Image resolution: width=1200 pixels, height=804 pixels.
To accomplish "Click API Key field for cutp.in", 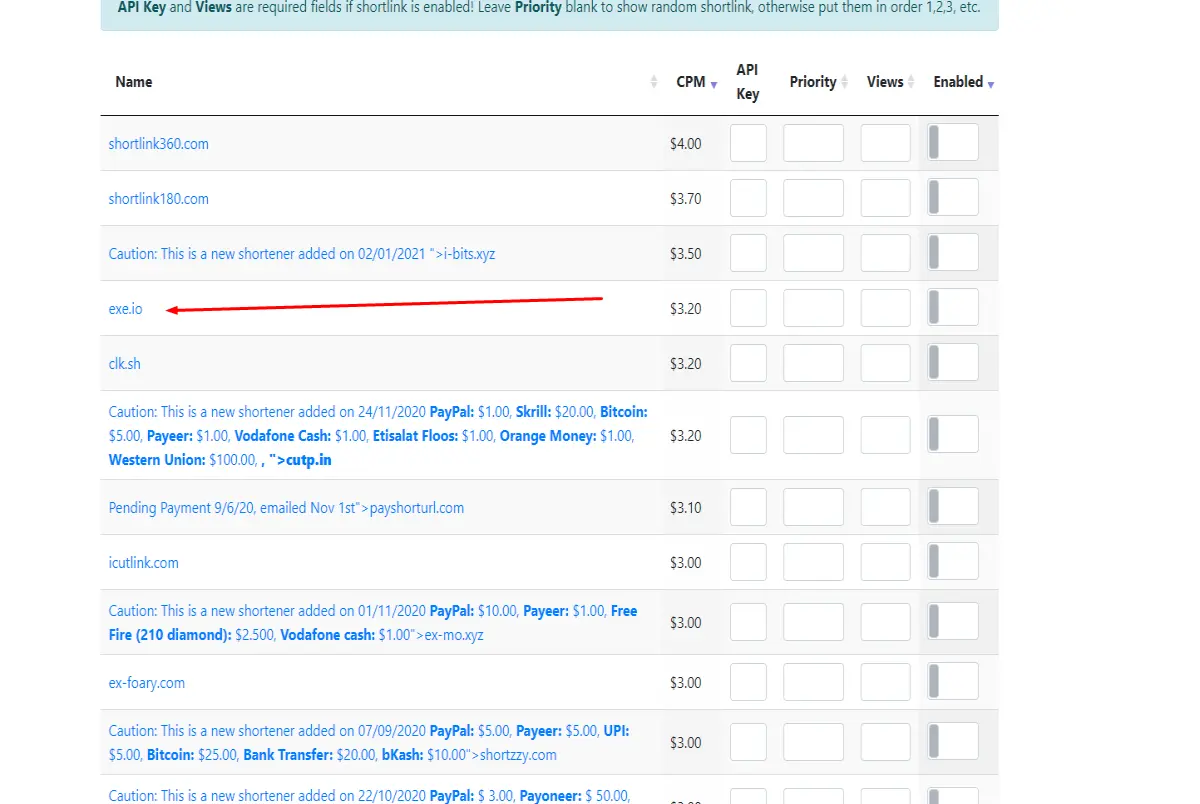I will click(748, 435).
